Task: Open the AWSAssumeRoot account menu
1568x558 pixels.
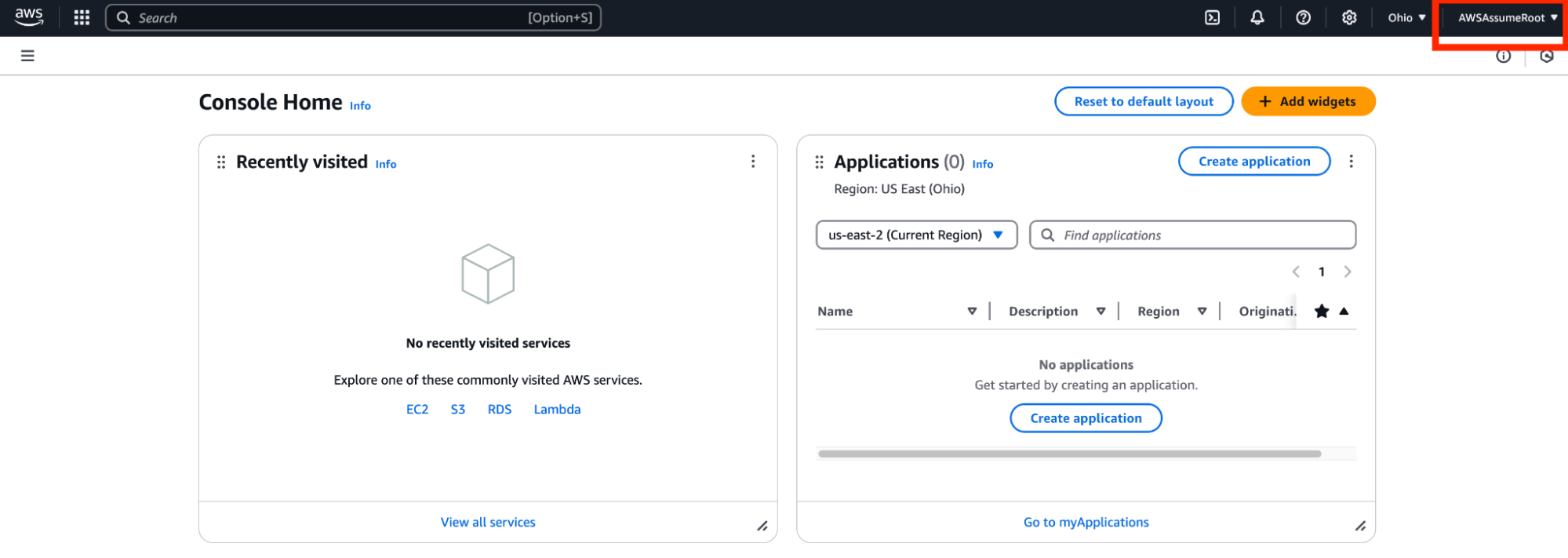Action: coord(1507,17)
